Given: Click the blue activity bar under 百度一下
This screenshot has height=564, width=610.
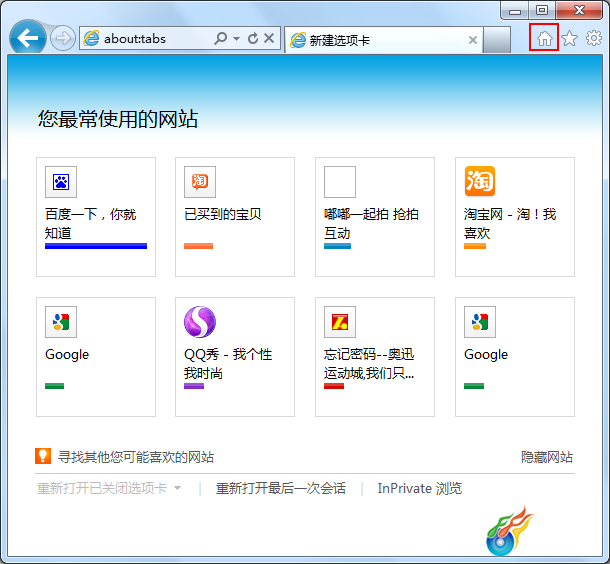Looking at the screenshot, I should pos(96,246).
